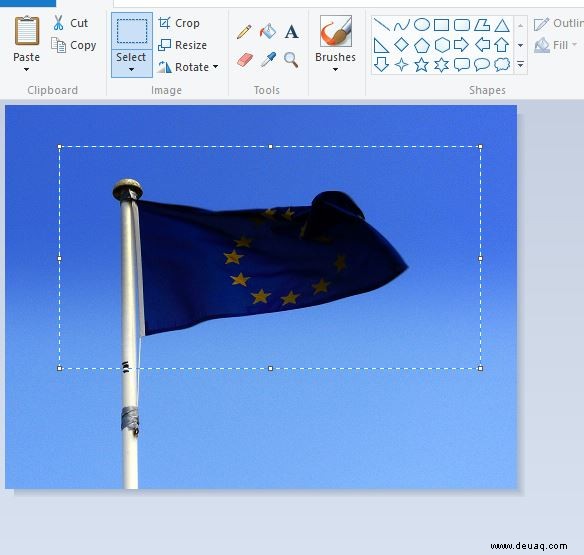Choose the Polygon shape

(x=482, y=25)
